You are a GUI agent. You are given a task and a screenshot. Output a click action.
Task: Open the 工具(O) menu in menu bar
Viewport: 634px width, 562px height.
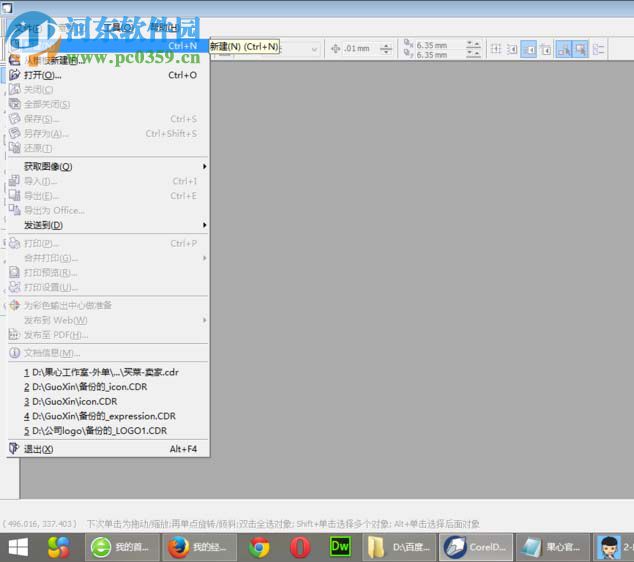118,27
